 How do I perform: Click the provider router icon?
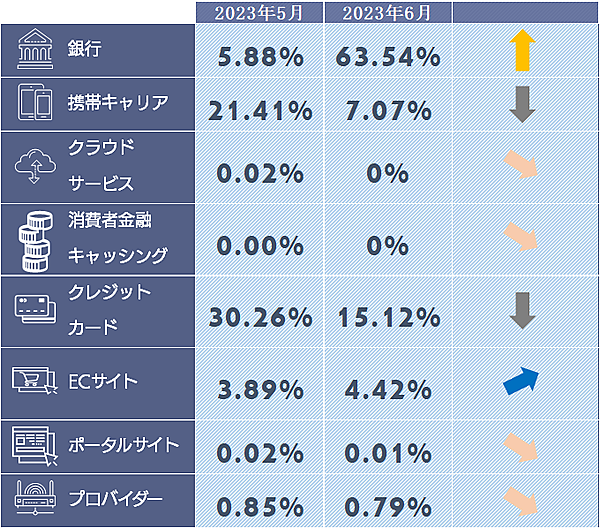[35, 497]
